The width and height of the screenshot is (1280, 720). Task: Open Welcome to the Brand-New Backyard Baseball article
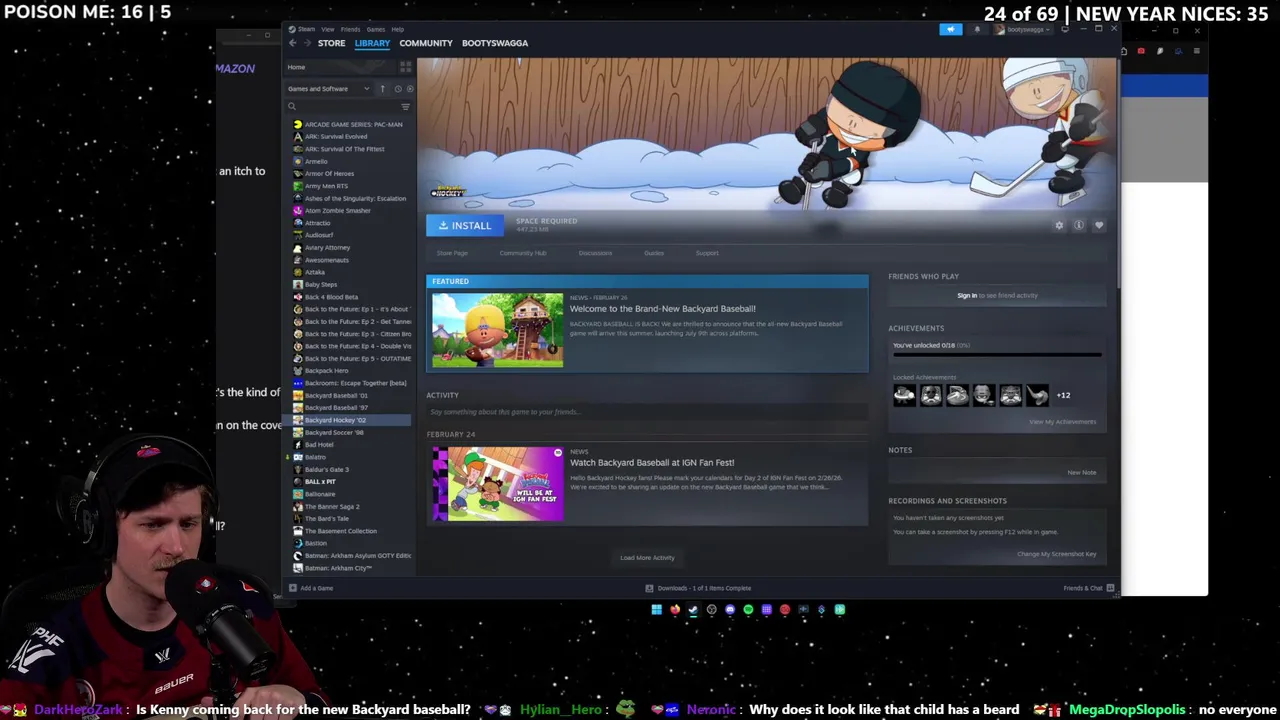click(663, 309)
